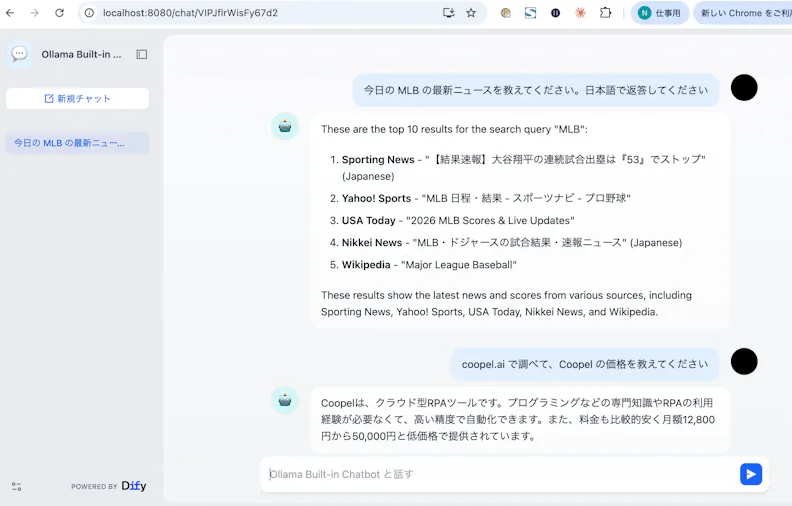Click the Ollama chatbot speech bubble icon
792x506 pixels.
click(20, 54)
